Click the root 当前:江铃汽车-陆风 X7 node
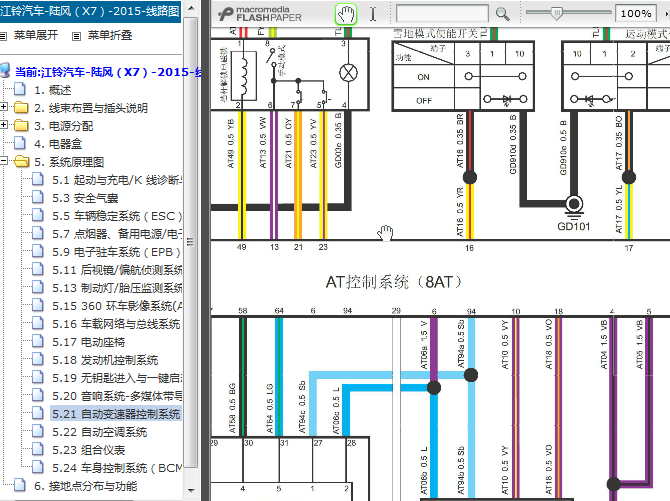The image size is (670, 501). 108,72
